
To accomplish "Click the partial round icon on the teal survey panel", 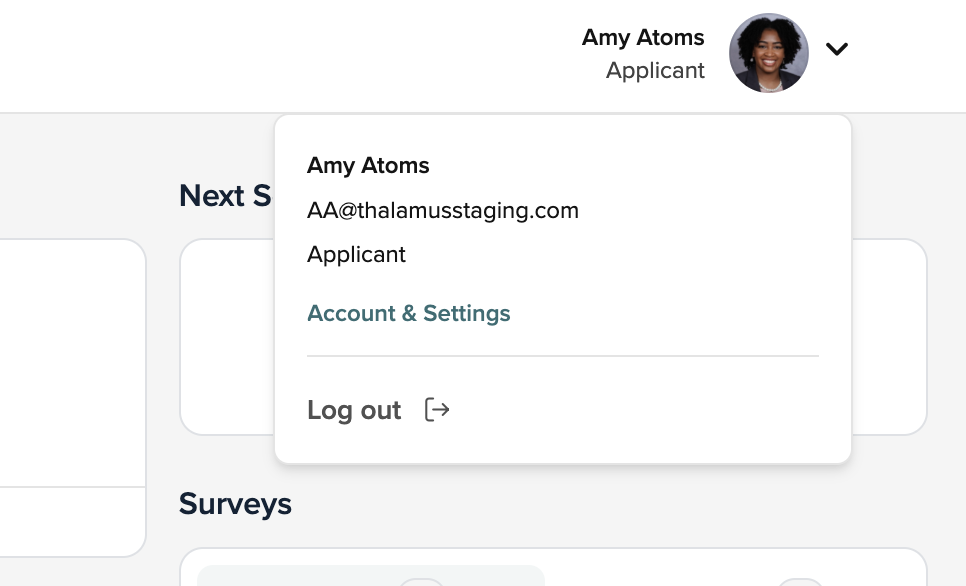I will 421,582.
